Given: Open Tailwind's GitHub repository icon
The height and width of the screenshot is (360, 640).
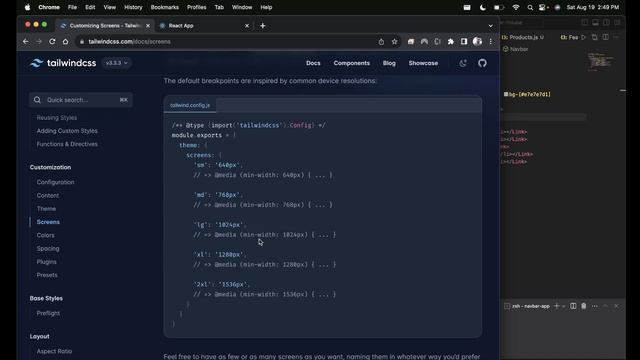Looking at the screenshot, I should pos(482,63).
